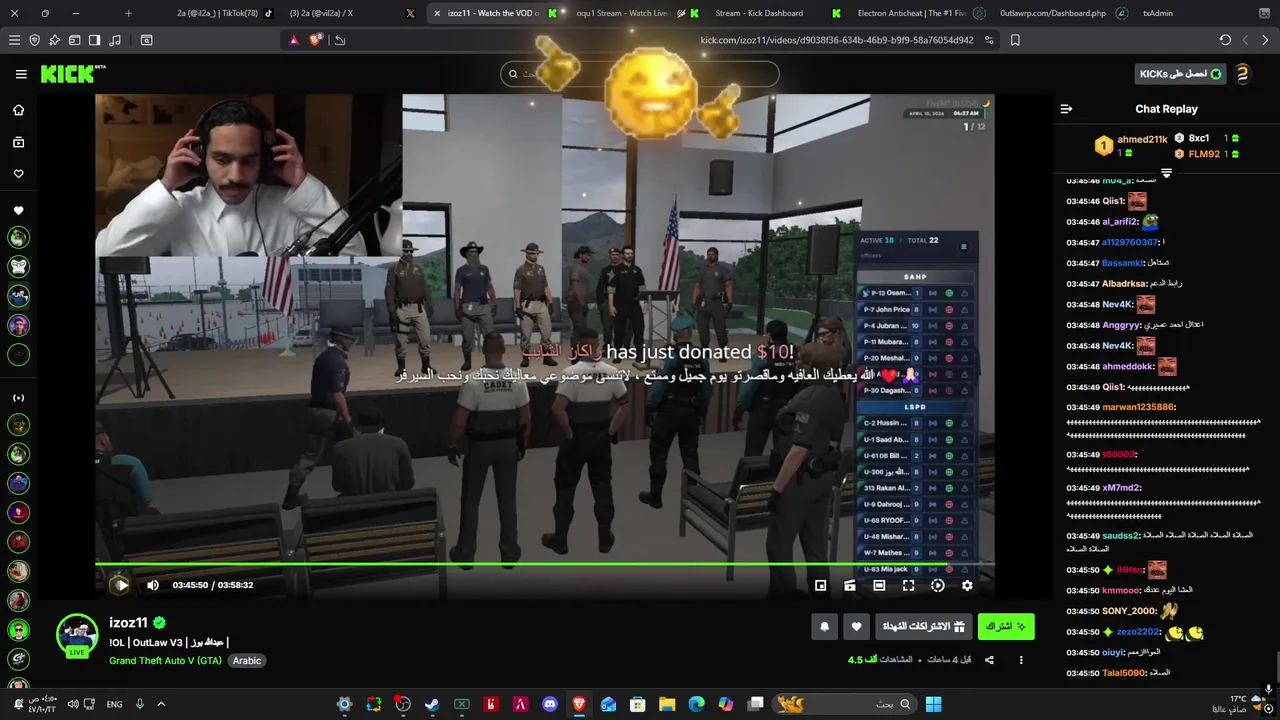Open video player settings gear
Screen dimensions: 1280x720
pyautogui.click(x=967, y=585)
